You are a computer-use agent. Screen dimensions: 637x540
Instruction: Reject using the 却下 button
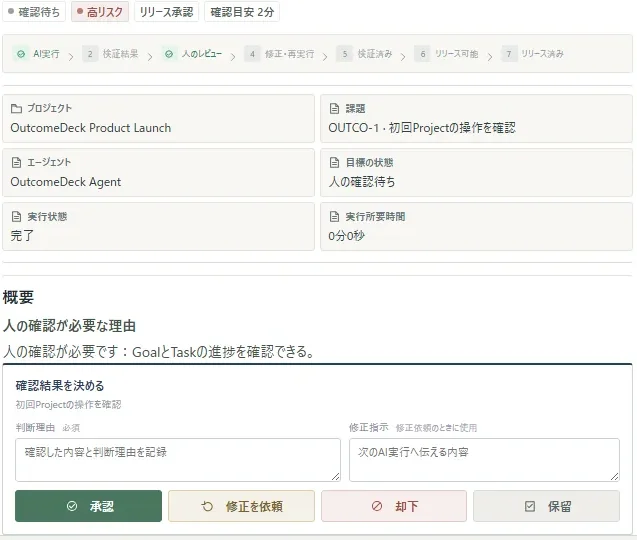click(394, 506)
